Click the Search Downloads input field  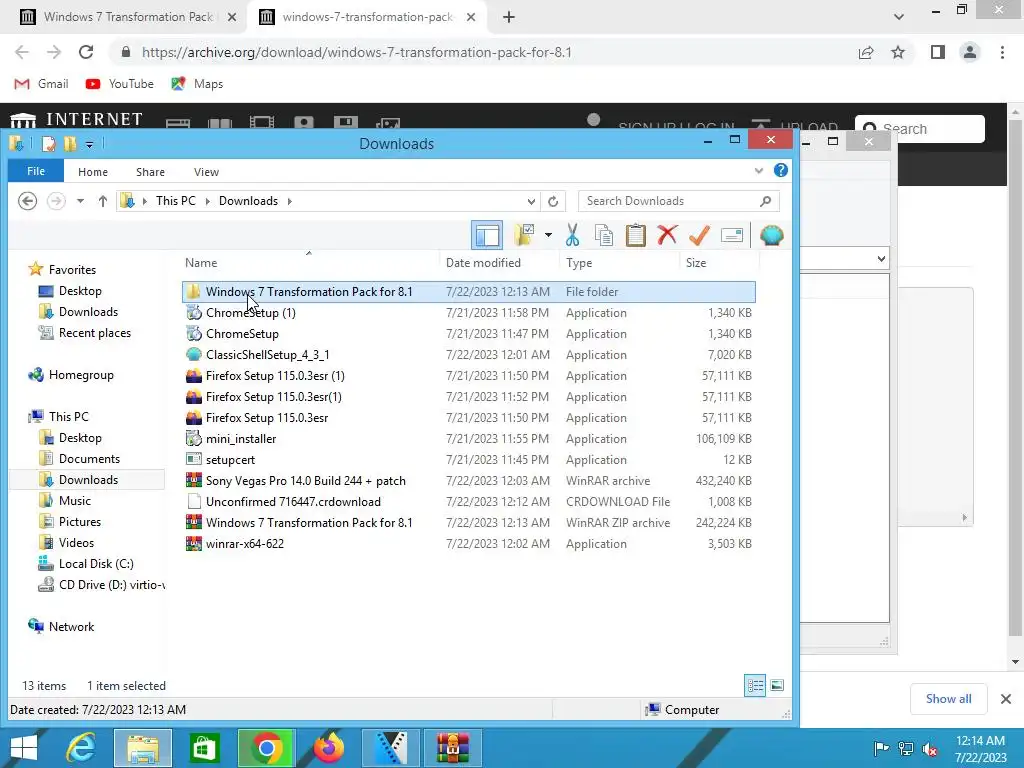tap(679, 201)
